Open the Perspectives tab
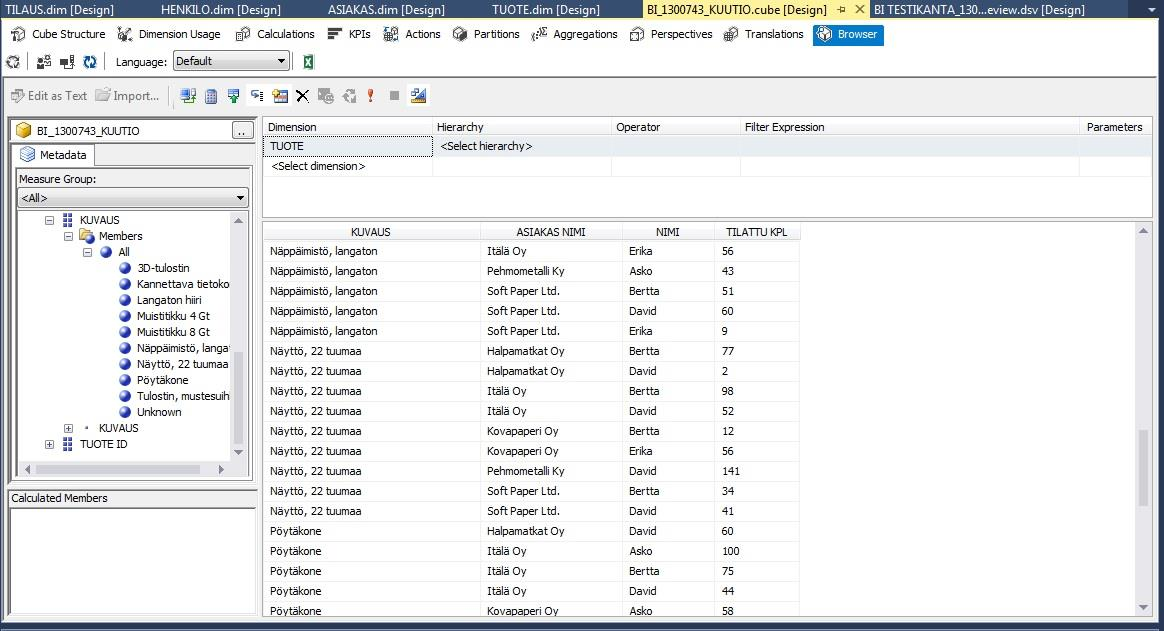The width and height of the screenshot is (1164, 631). click(671, 34)
